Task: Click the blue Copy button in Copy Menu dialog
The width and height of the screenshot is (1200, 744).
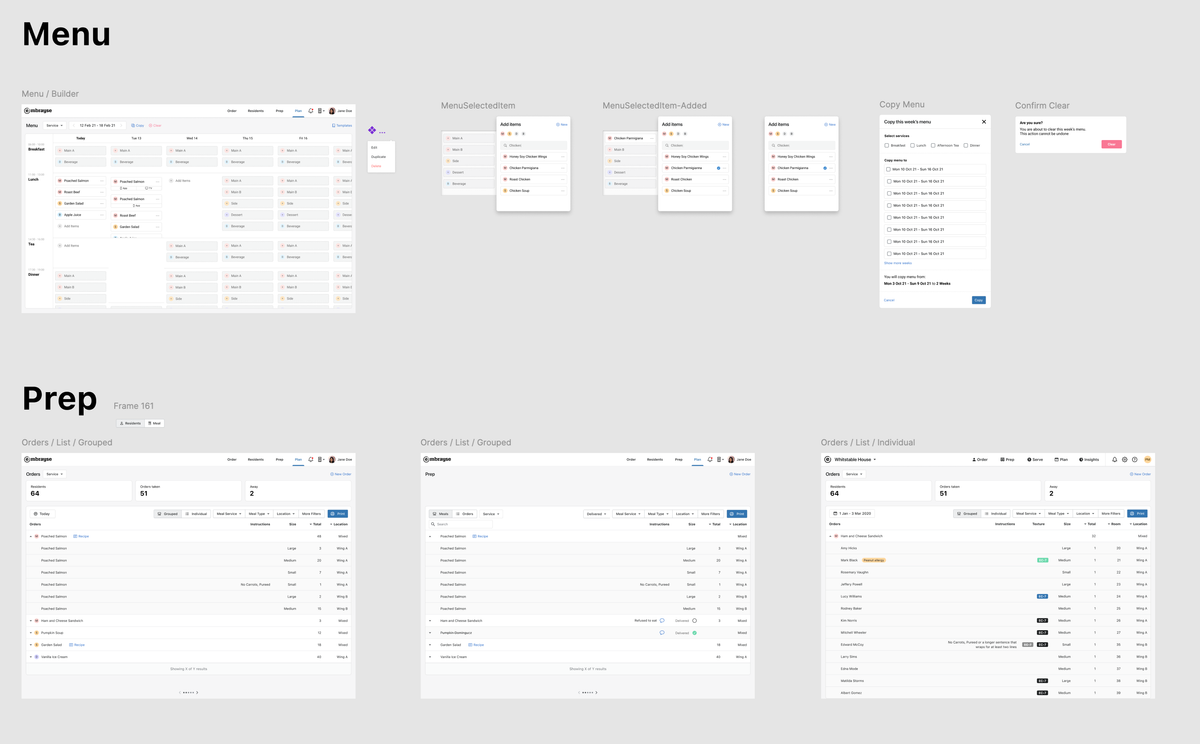Action: click(979, 300)
